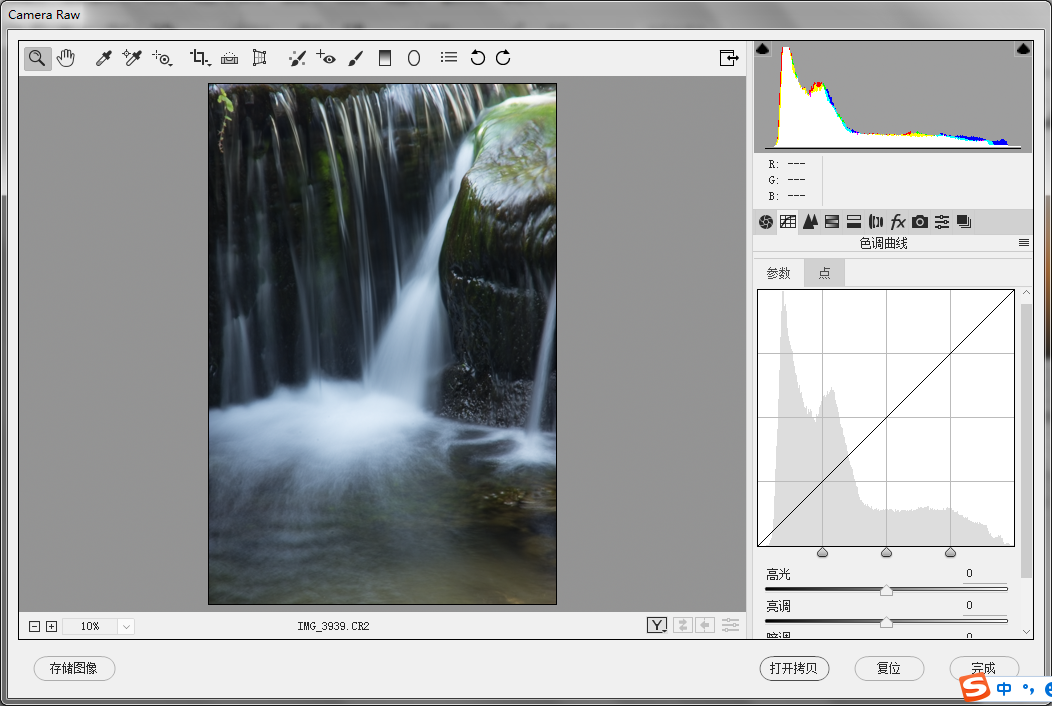Zoom in with the plus button
1052x706 pixels.
[x=51, y=626]
